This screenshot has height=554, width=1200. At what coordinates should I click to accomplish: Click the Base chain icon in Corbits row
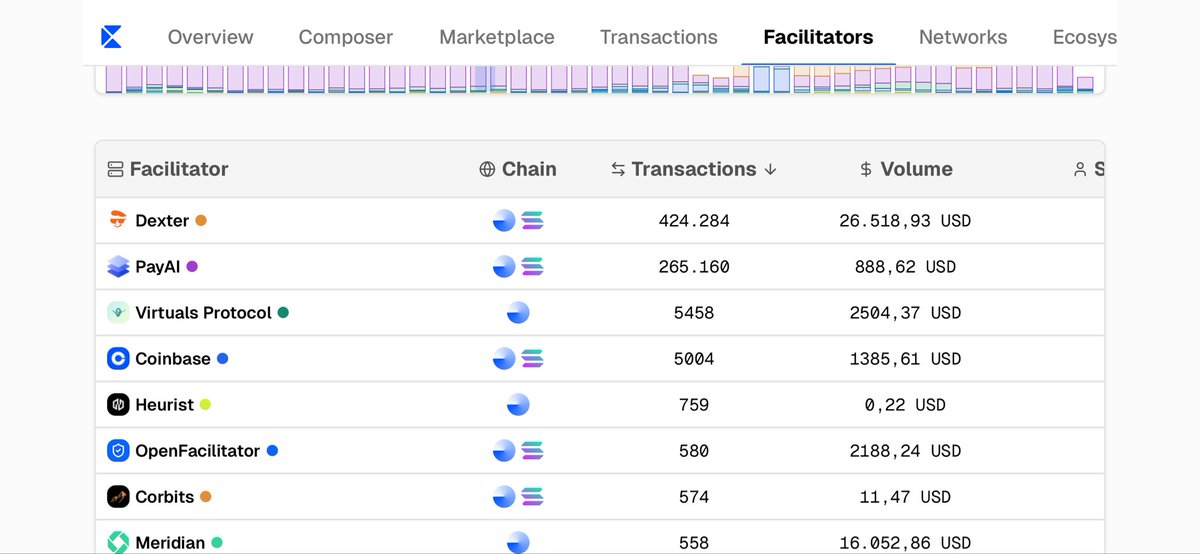tap(504, 496)
